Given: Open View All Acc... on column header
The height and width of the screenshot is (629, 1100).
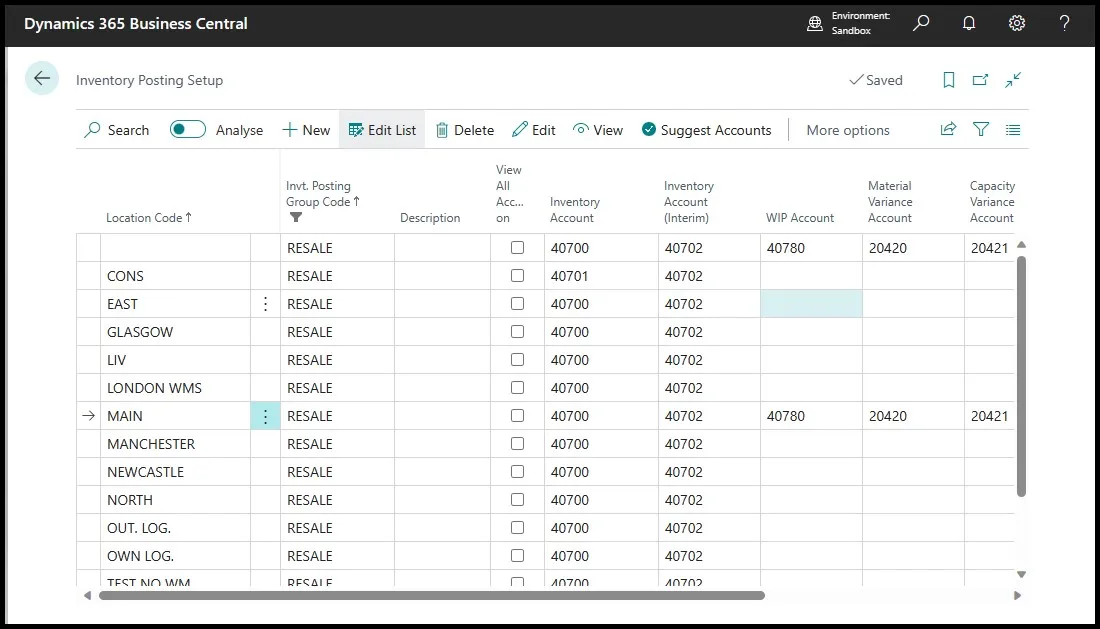Looking at the screenshot, I should pos(509,194).
